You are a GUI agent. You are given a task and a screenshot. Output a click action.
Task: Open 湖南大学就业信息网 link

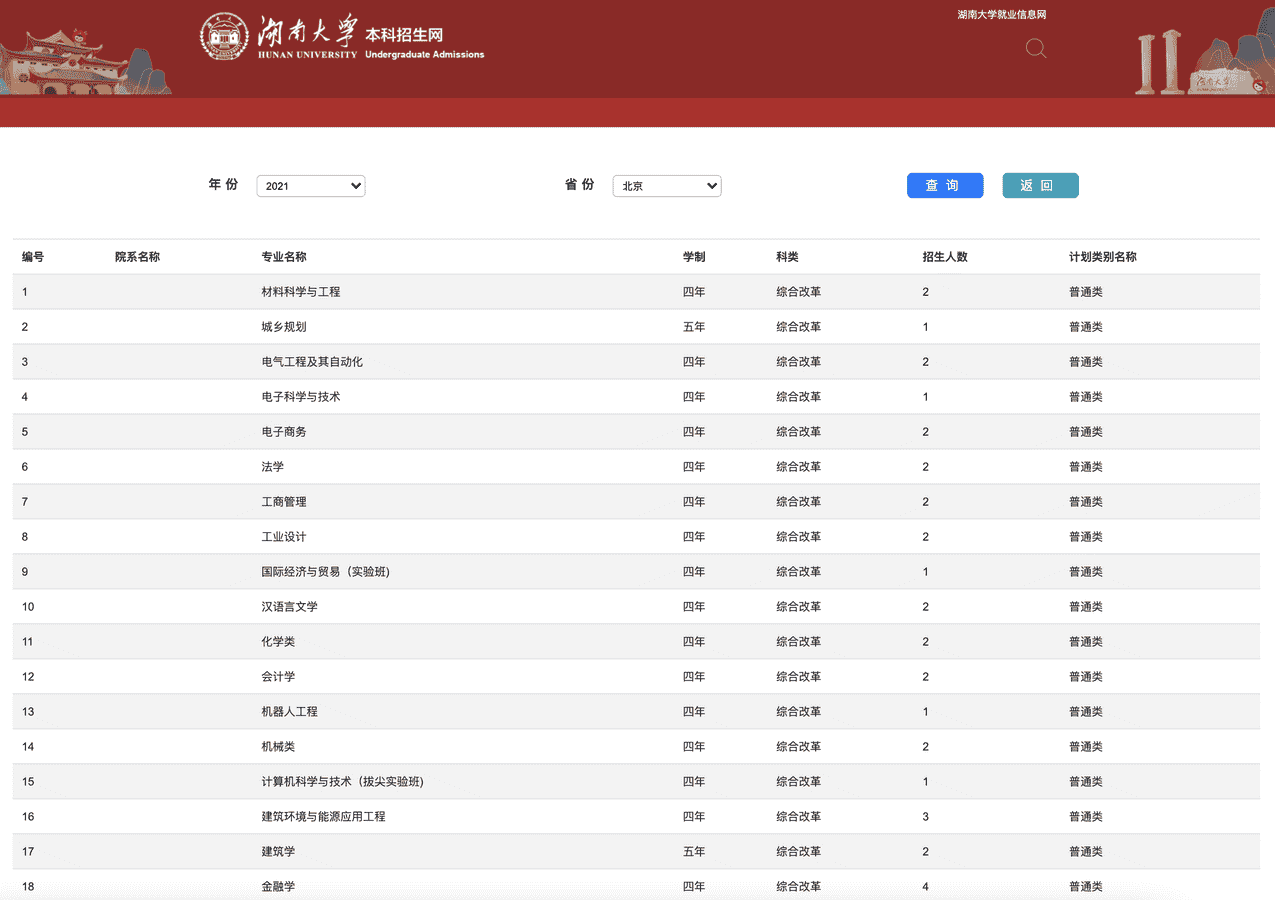(x=1001, y=15)
